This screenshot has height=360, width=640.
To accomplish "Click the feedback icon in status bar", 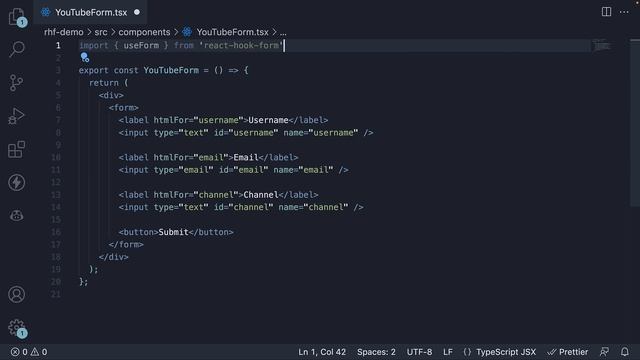I will coord(604,352).
